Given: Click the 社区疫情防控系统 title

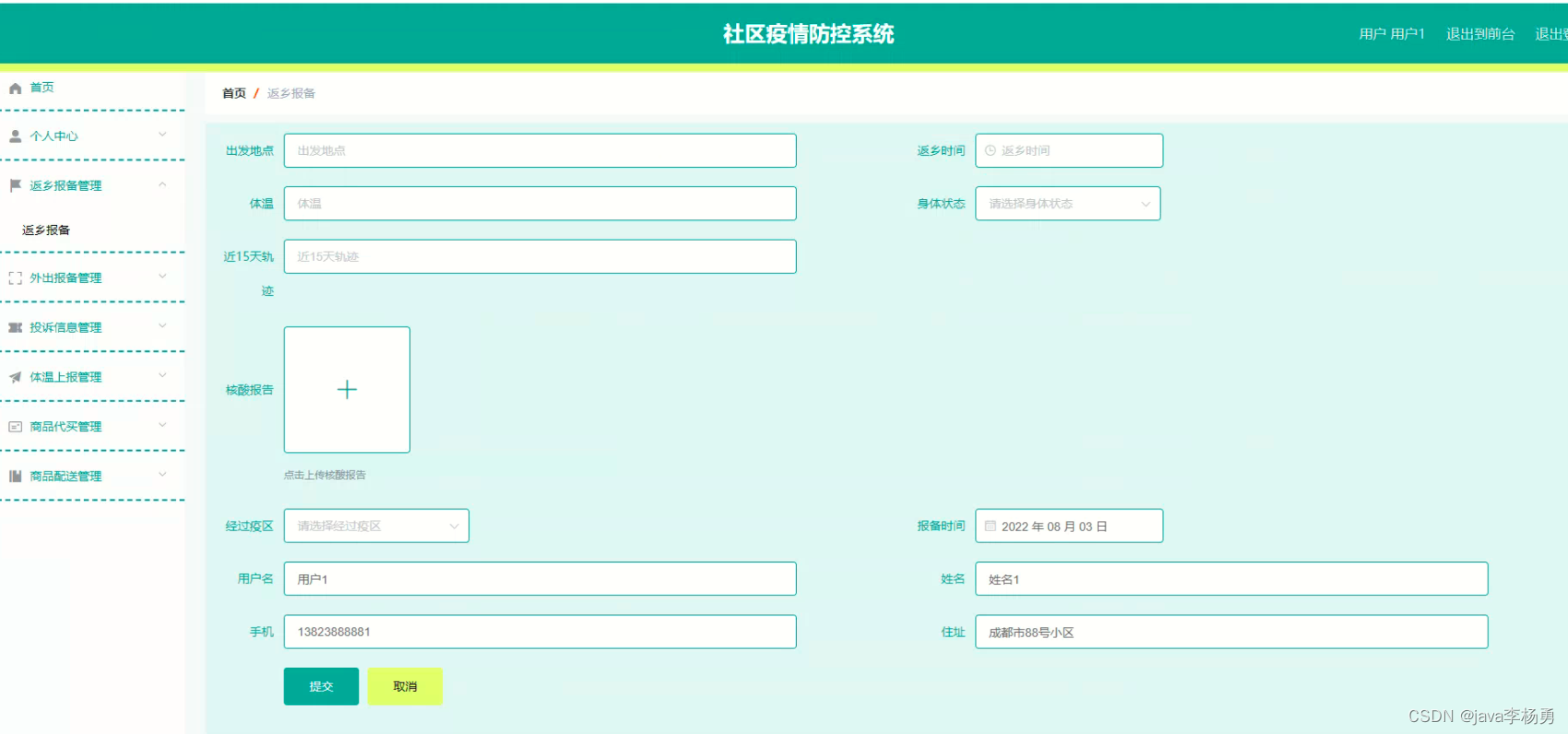Looking at the screenshot, I should [809, 34].
